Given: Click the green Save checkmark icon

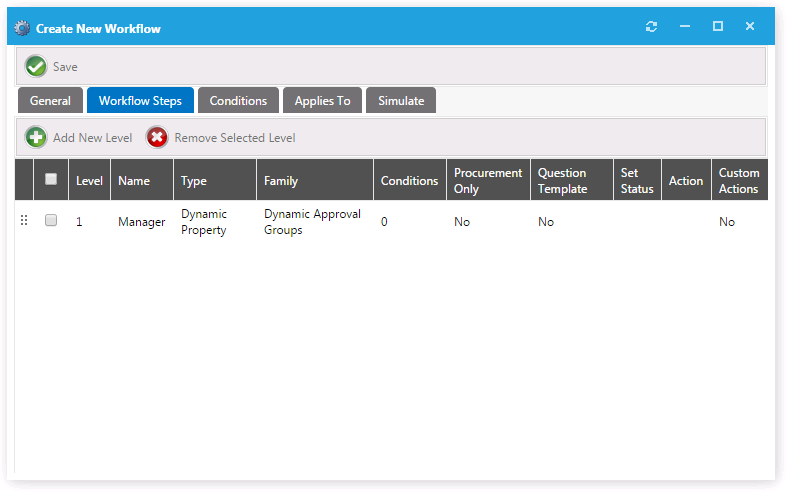Looking at the screenshot, I should pos(36,66).
